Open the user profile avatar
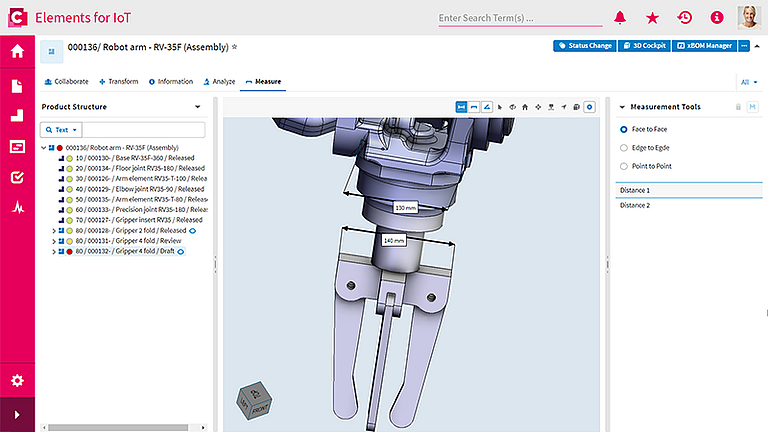Screen dimensions: 768x432 tap(749, 17)
